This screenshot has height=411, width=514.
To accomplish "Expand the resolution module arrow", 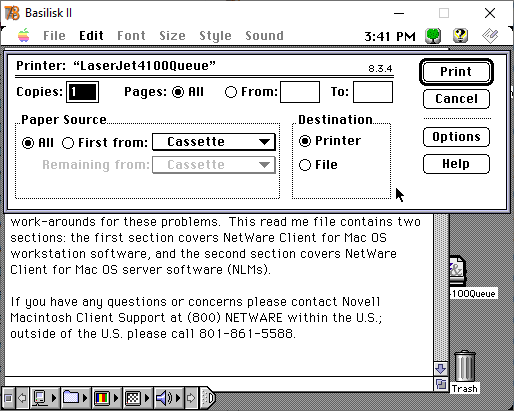I will coord(147,398).
